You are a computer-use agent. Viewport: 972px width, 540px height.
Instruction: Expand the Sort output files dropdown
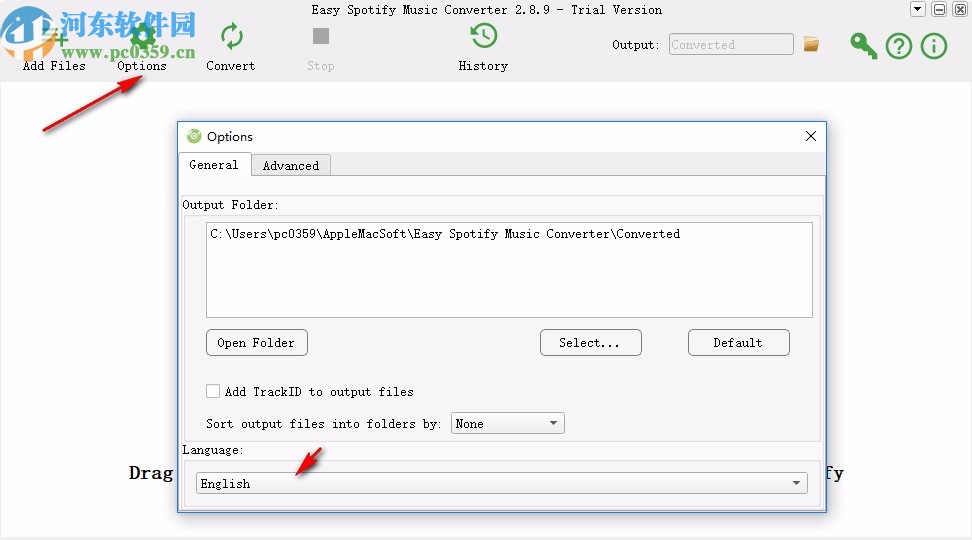point(508,423)
